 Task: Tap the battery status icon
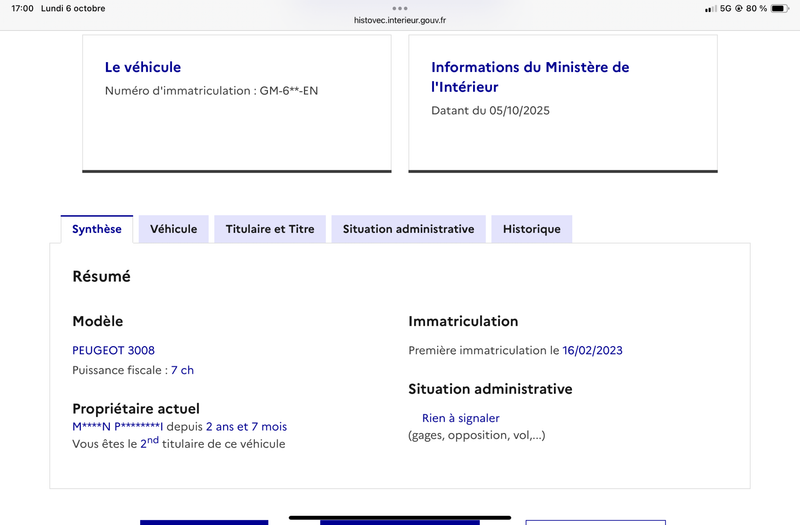pos(780,8)
